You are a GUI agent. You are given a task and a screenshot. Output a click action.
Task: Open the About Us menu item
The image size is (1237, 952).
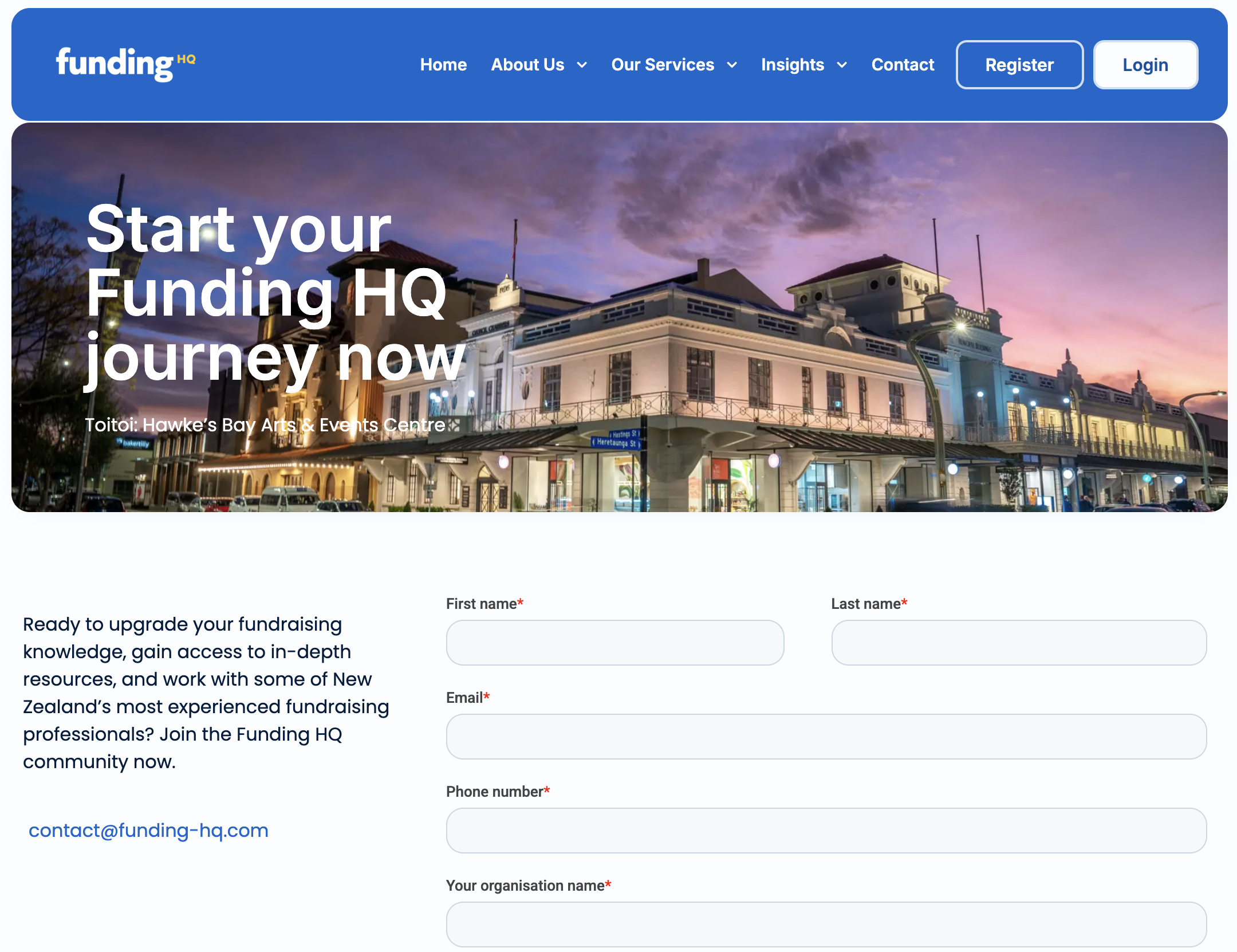(527, 65)
